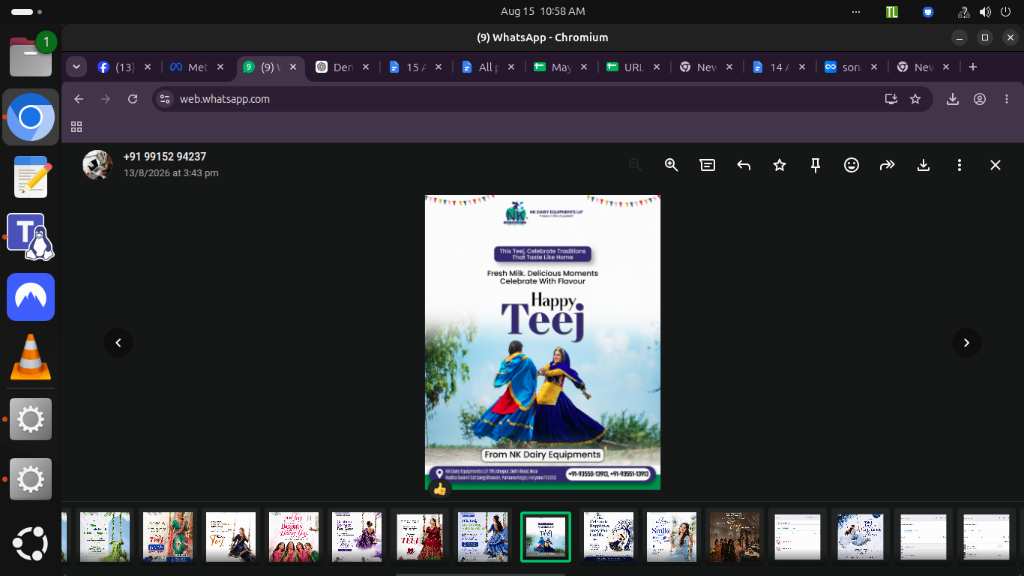This screenshot has height=576, width=1024.
Task: Select the red saree thumbnail in the bottom strip
Action: pyautogui.click(x=419, y=537)
